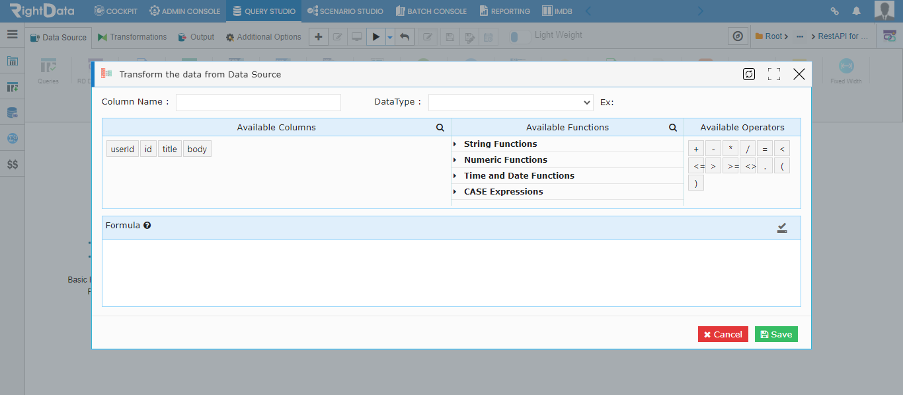
Task: Click the compass target icon near Root
Action: point(737,36)
